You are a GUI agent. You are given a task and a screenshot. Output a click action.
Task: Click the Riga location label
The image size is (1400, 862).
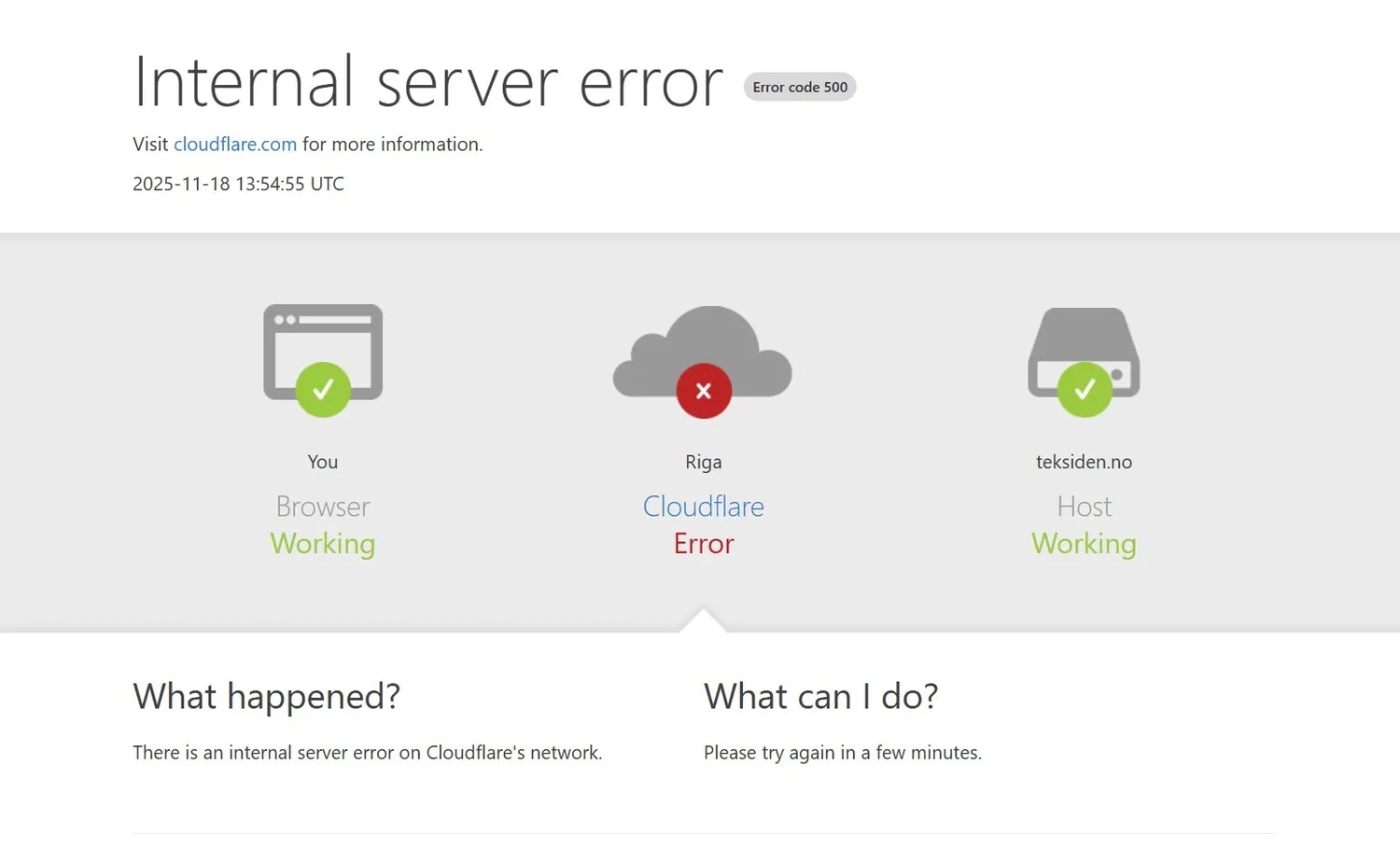pos(703,462)
